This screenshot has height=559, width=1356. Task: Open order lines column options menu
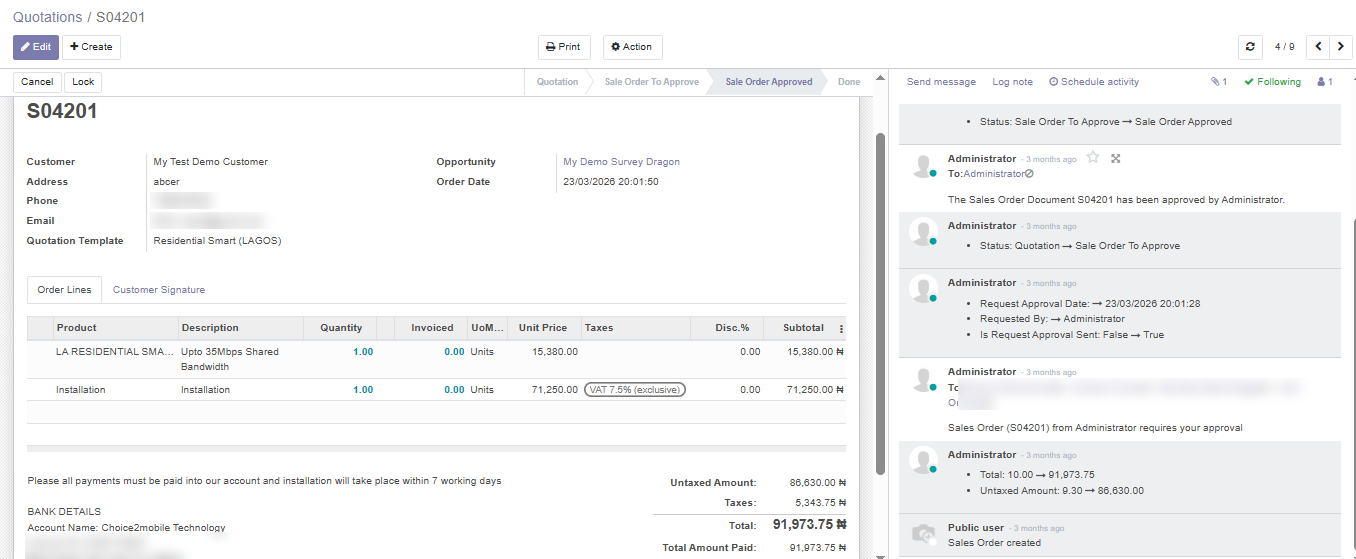click(840, 328)
